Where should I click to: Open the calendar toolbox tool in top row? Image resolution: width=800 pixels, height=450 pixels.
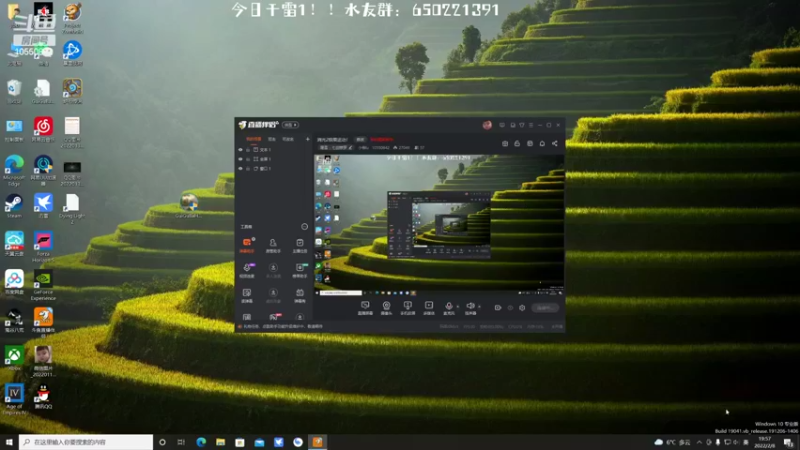[x=299, y=245]
